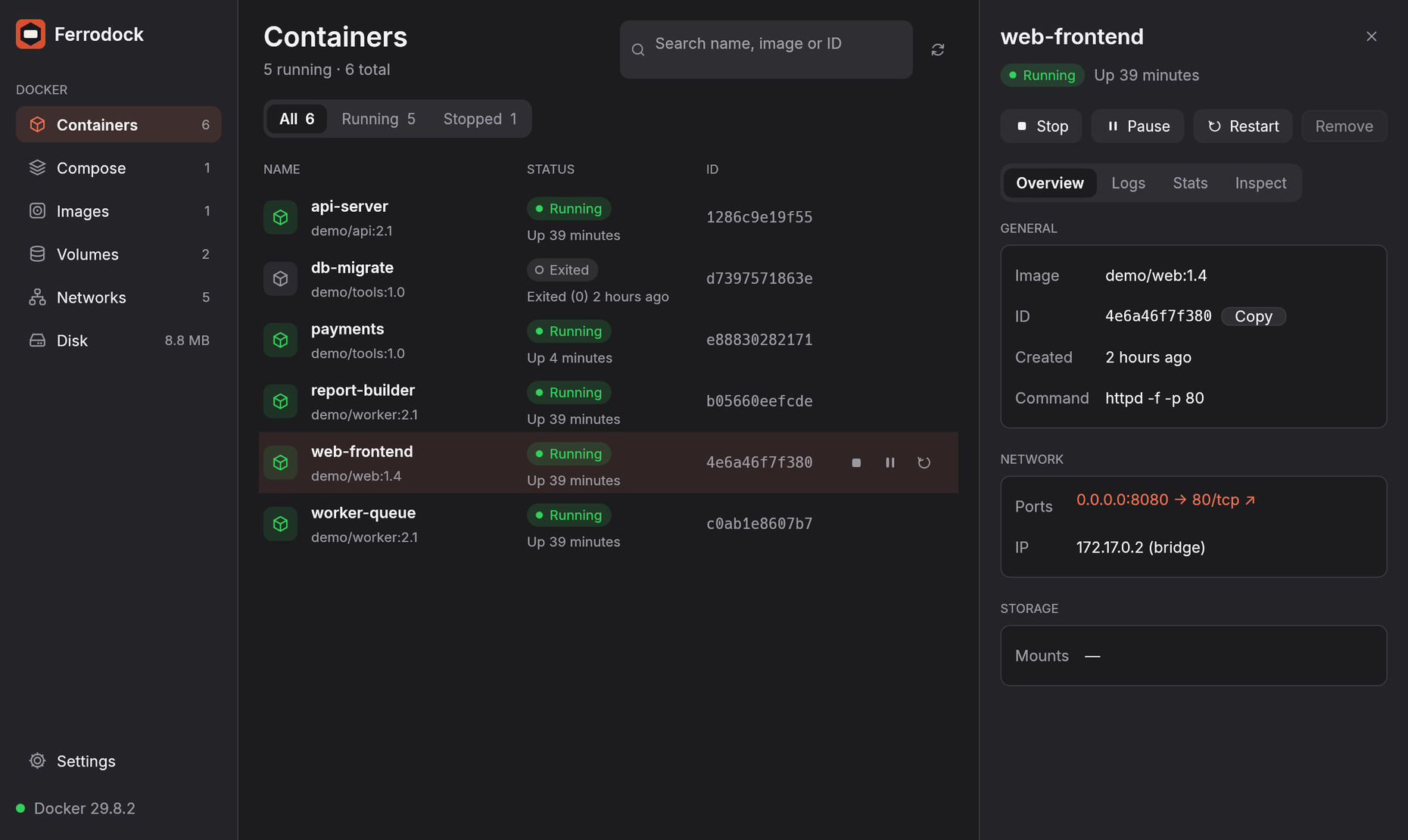Open the 0.0.0.0:8080 port link

pyautogui.click(x=1166, y=500)
